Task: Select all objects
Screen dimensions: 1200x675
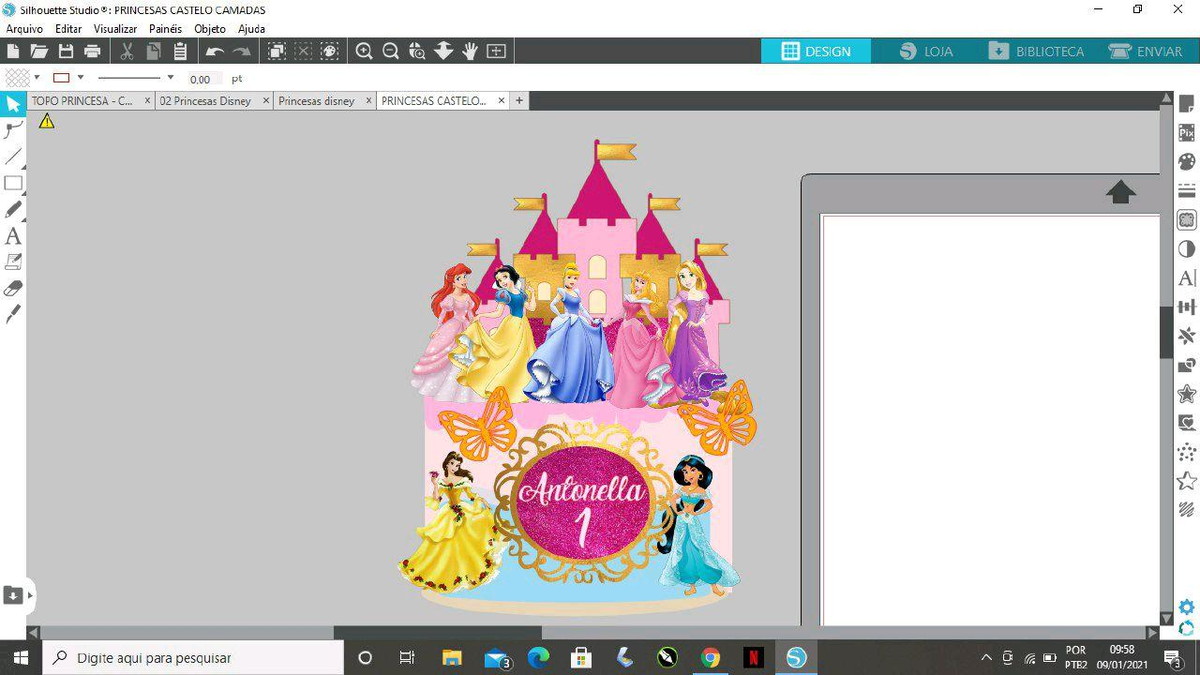Action: click(x=277, y=51)
